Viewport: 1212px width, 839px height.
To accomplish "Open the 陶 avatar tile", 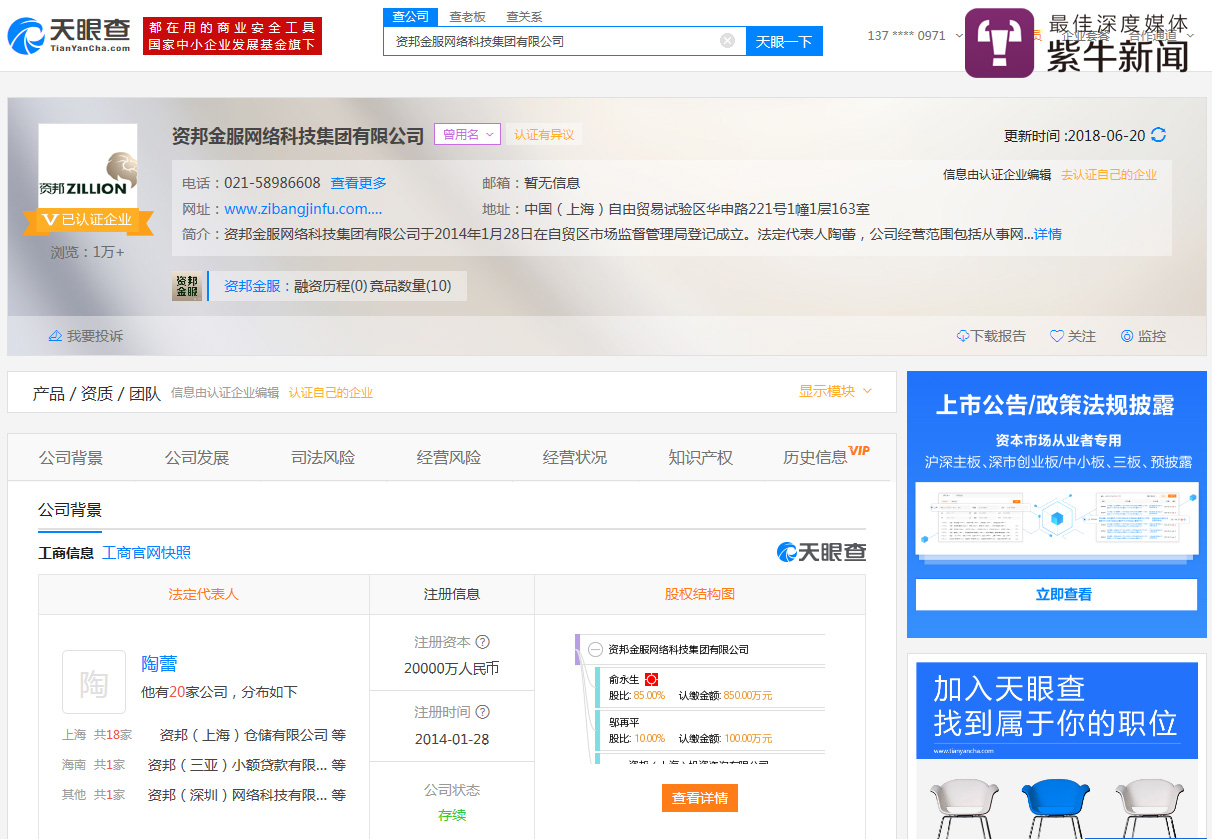I will (x=94, y=682).
